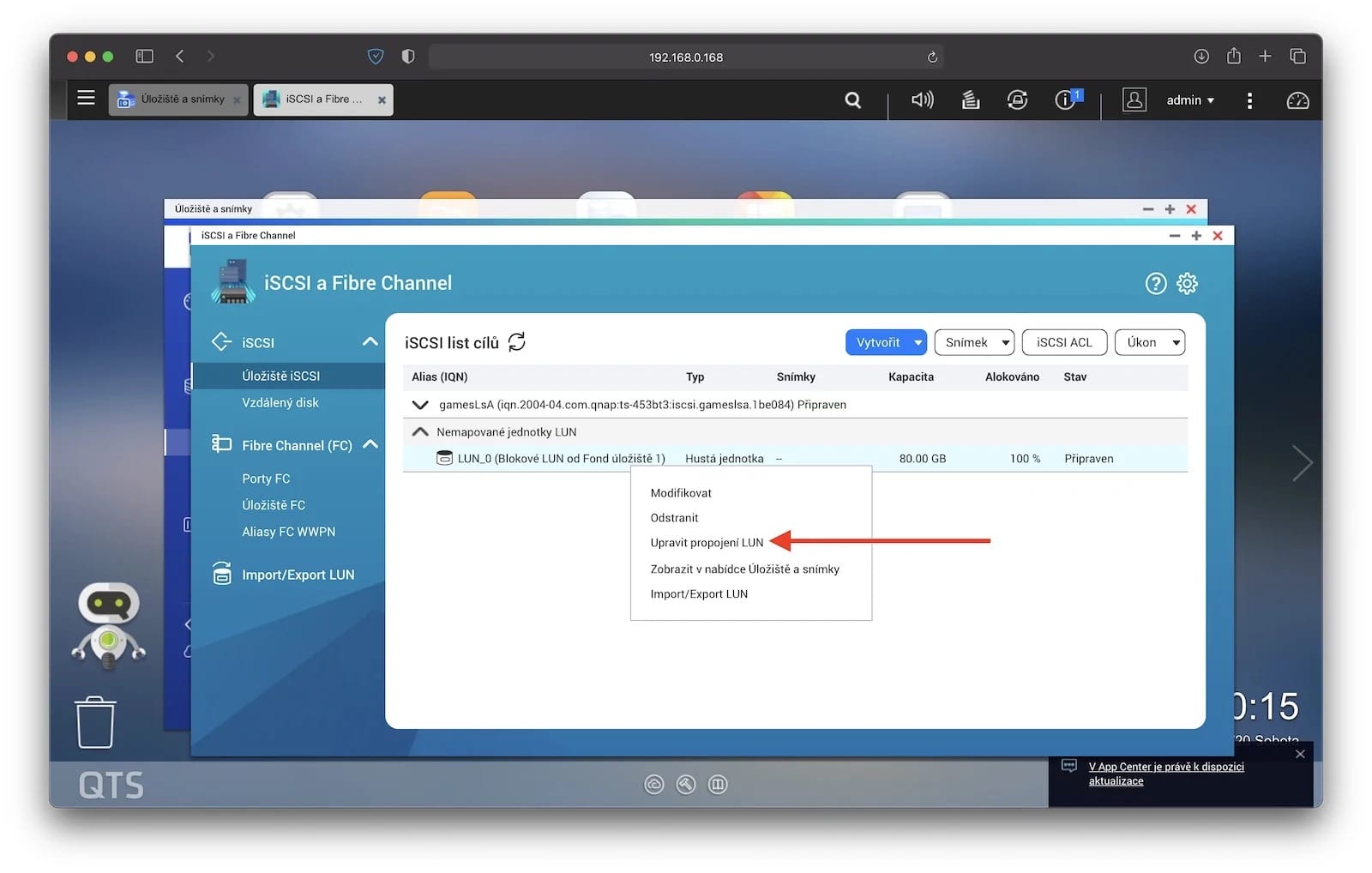1372x873 pixels.
Task: Open the Úkon dropdown
Action: coord(1149,342)
